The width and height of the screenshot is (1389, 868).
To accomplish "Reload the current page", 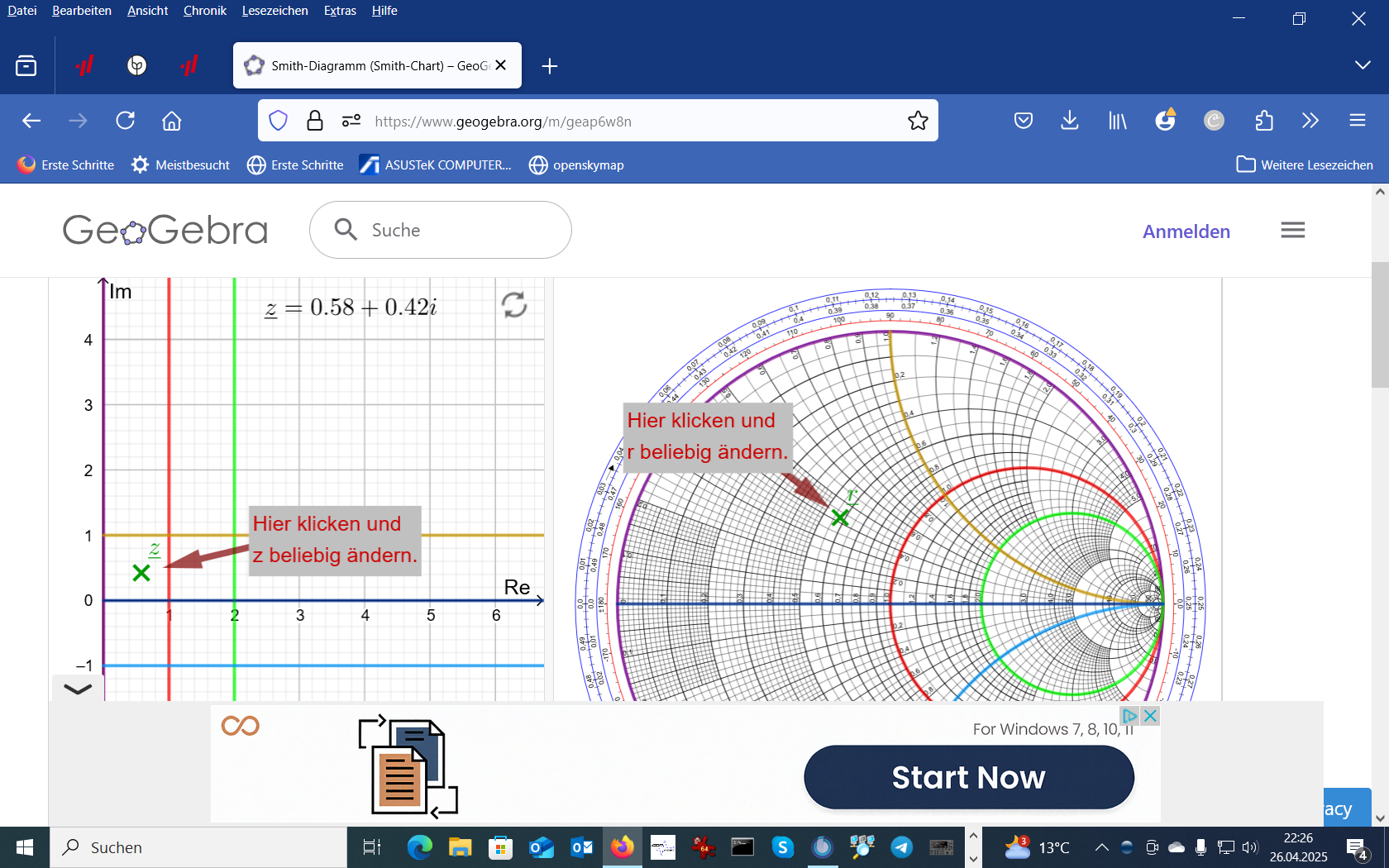I will tap(126, 121).
